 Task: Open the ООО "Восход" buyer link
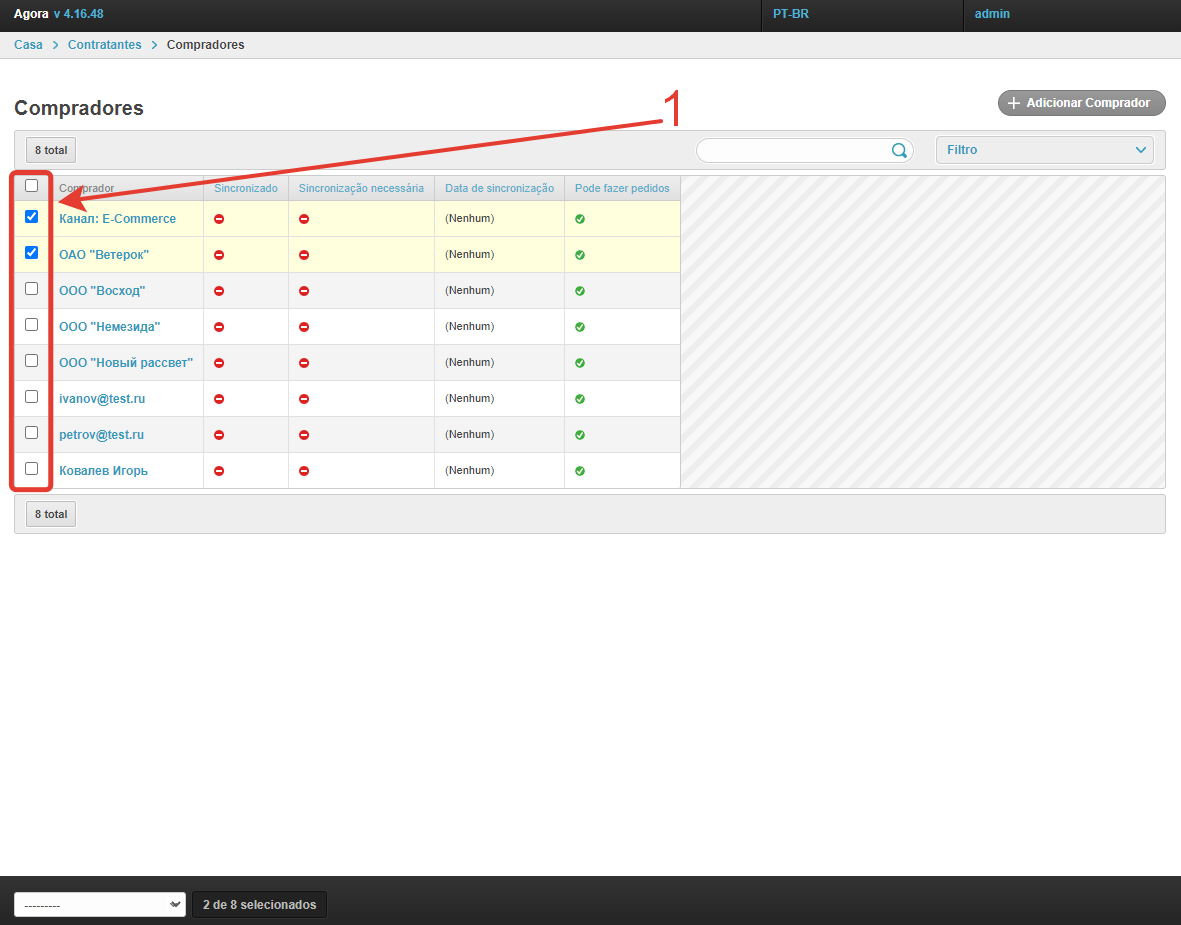[102, 291]
